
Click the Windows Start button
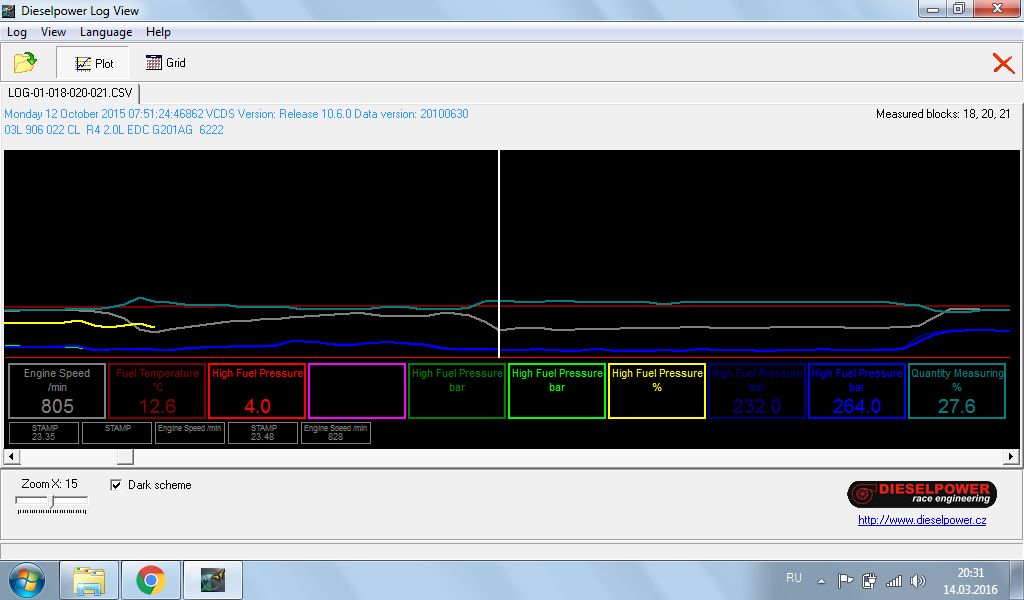26,580
